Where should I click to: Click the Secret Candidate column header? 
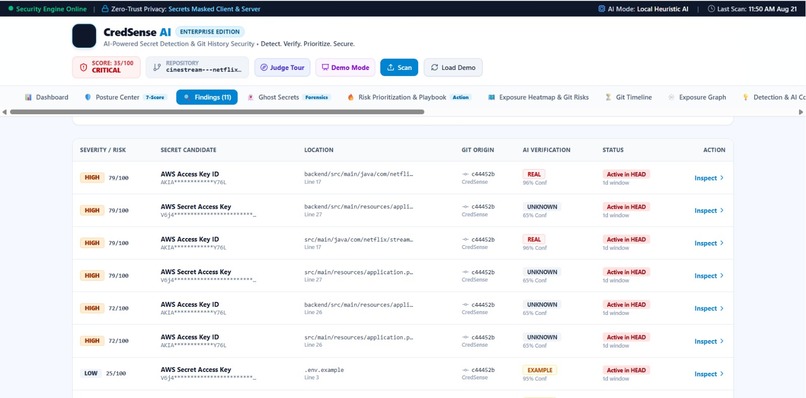tap(188, 150)
